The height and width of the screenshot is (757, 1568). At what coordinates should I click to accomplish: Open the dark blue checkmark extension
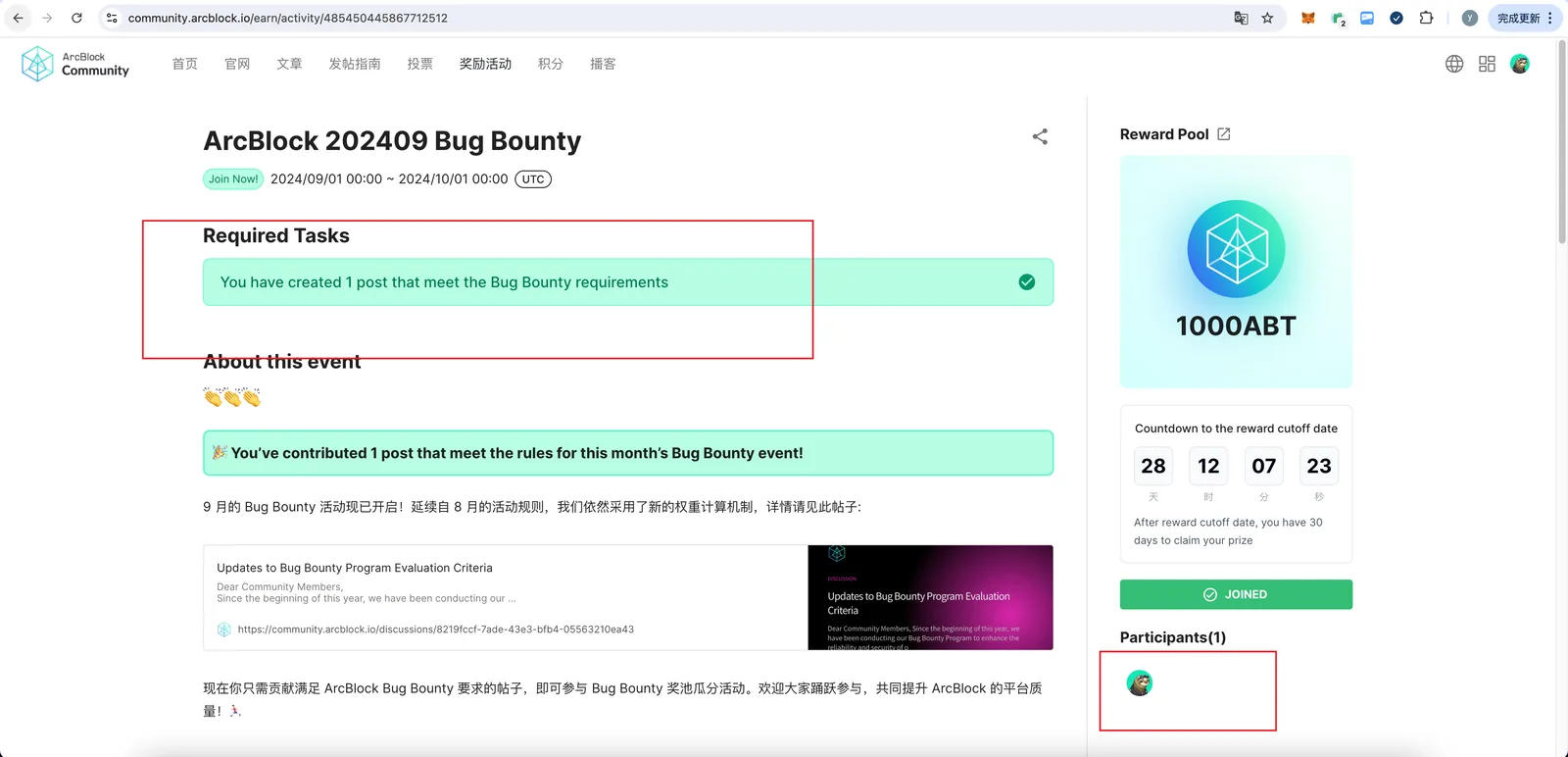pyautogui.click(x=1396, y=18)
